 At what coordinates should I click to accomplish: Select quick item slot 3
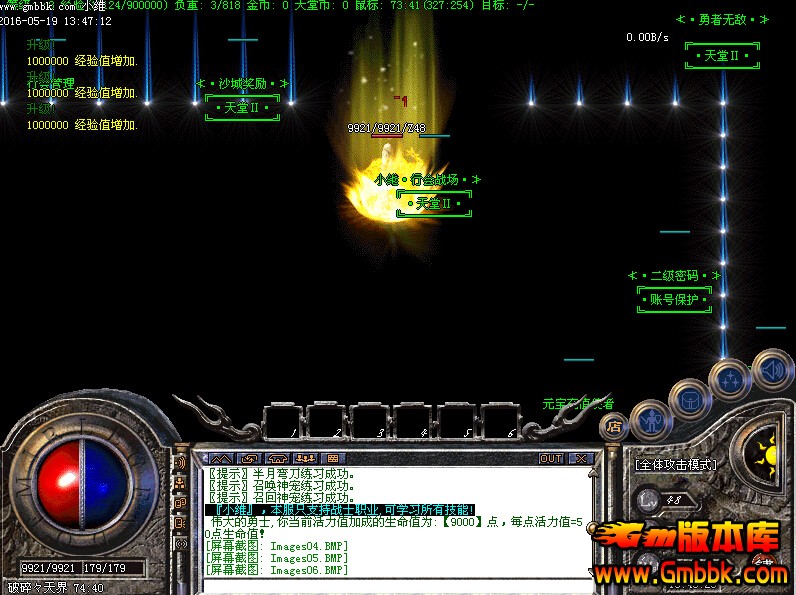point(370,421)
